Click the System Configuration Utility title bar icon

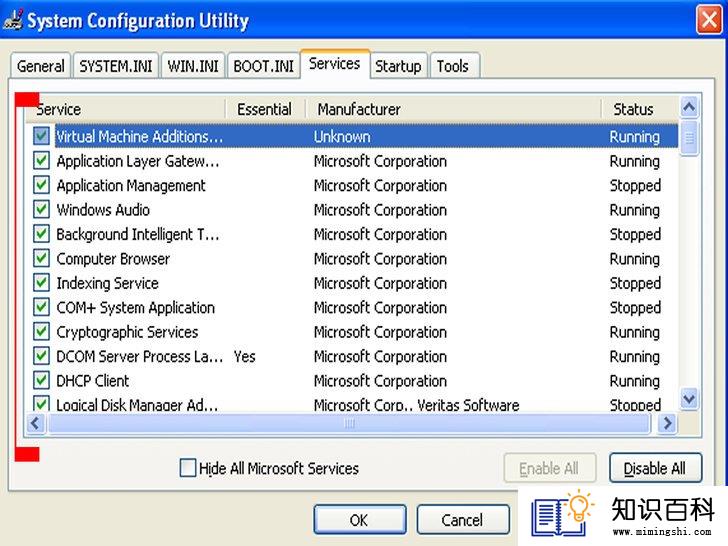click(13, 20)
